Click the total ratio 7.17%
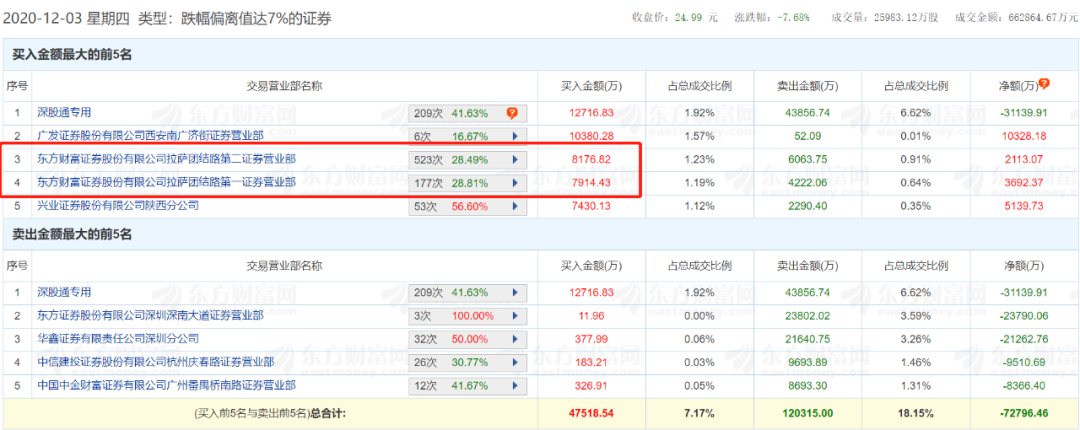 pyautogui.click(x=700, y=413)
